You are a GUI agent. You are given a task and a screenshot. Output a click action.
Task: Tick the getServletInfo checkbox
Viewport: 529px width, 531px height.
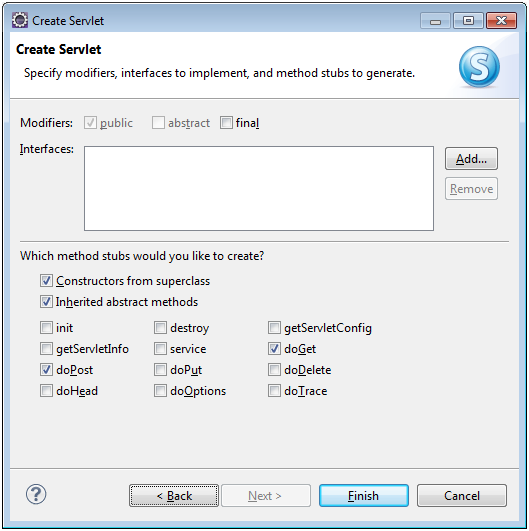click(46, 349)
